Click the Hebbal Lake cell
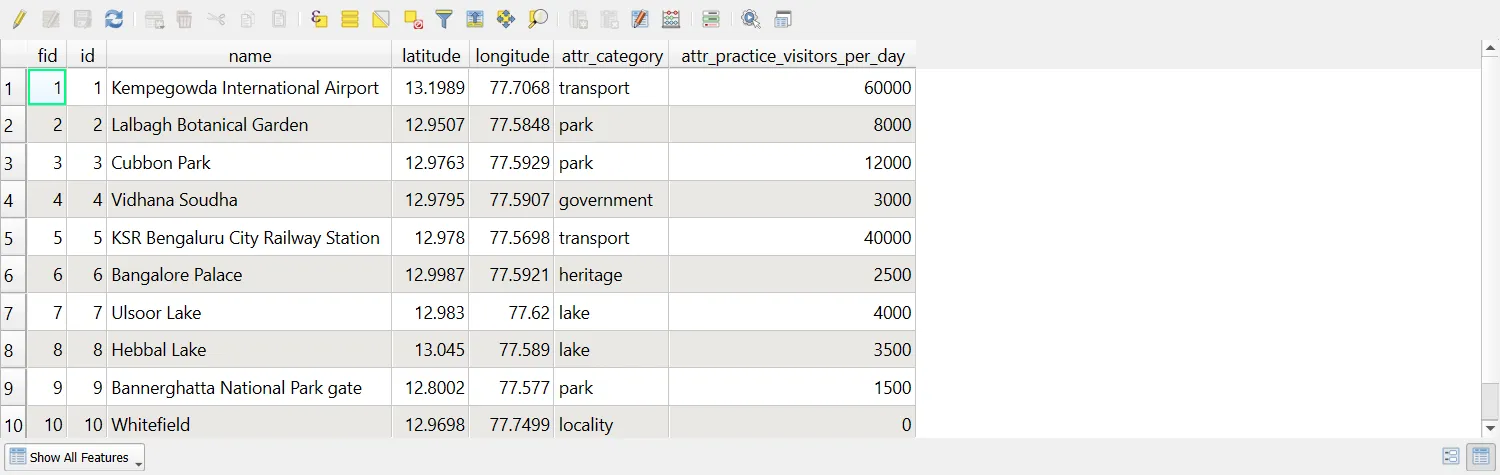This screenshot has height=475, width=1500. coord(249,350)
